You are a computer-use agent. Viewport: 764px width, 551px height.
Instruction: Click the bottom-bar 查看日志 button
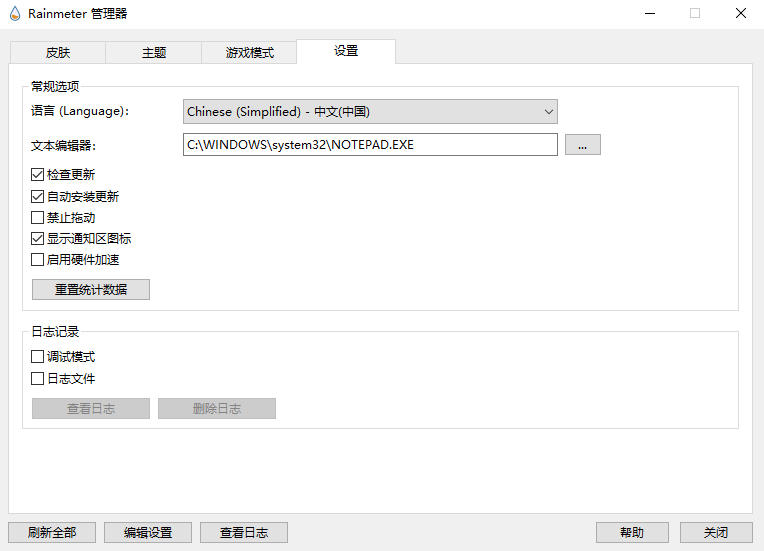(244, 532)
